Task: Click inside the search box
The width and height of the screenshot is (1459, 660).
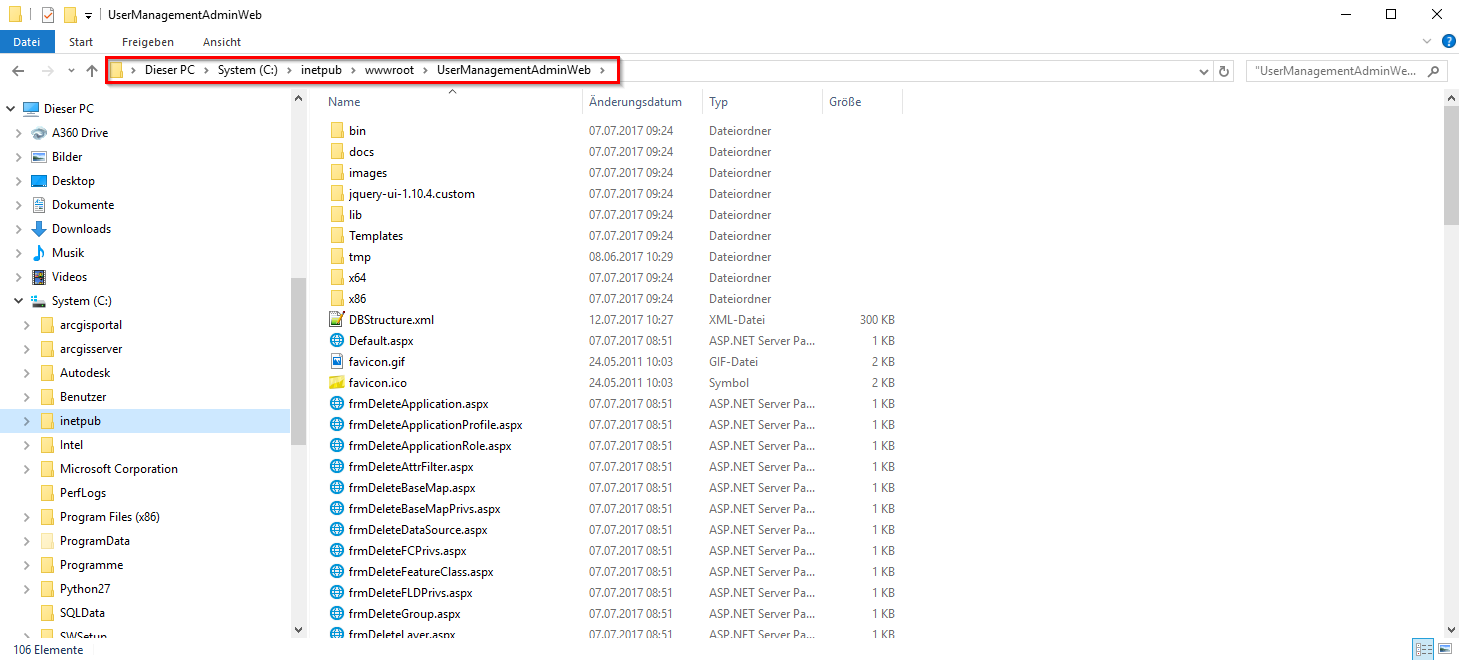Action: [1335, 70]
